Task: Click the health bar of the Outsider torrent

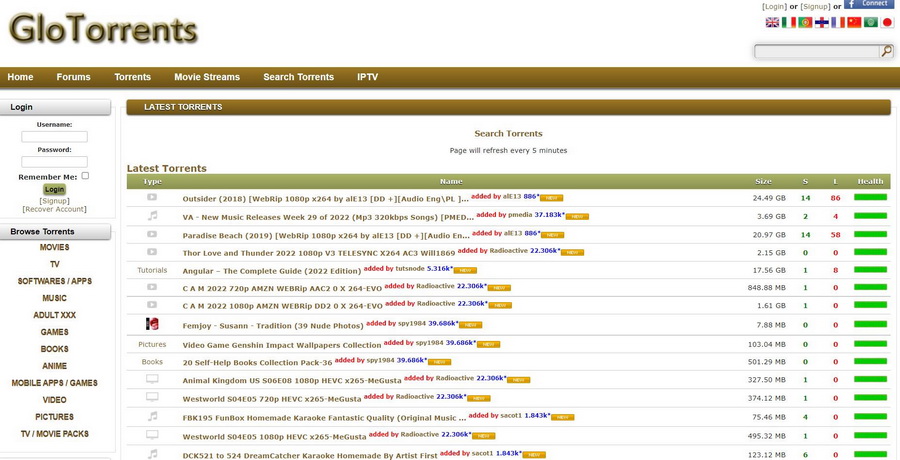Action: tap(870, 198)
